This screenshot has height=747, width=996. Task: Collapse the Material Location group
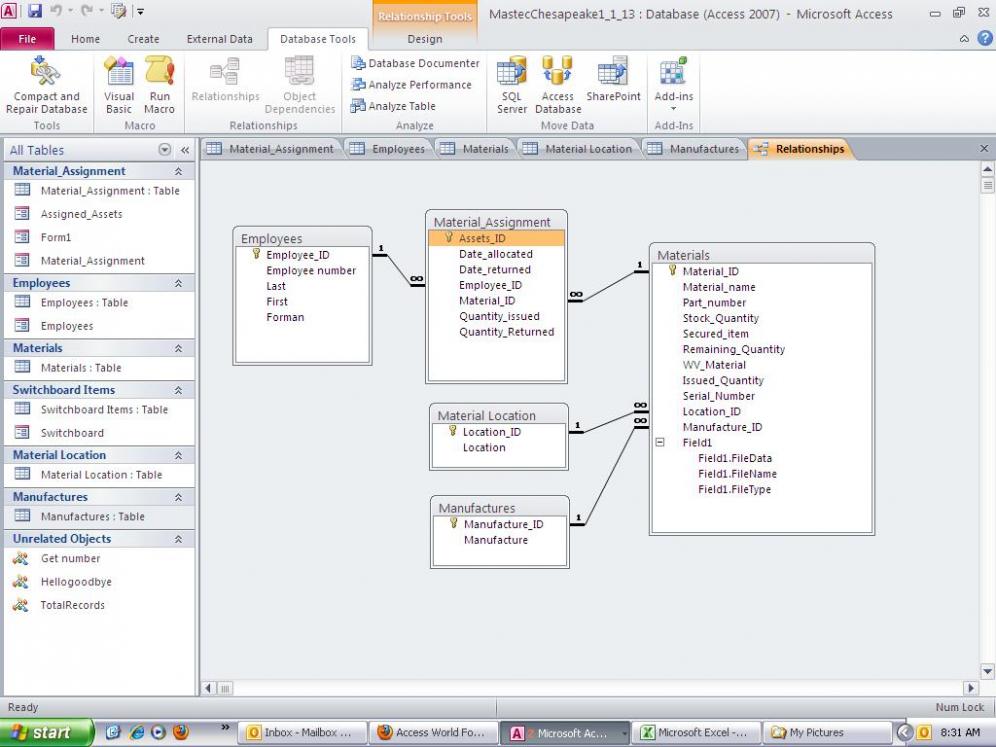tap(178, 455)
